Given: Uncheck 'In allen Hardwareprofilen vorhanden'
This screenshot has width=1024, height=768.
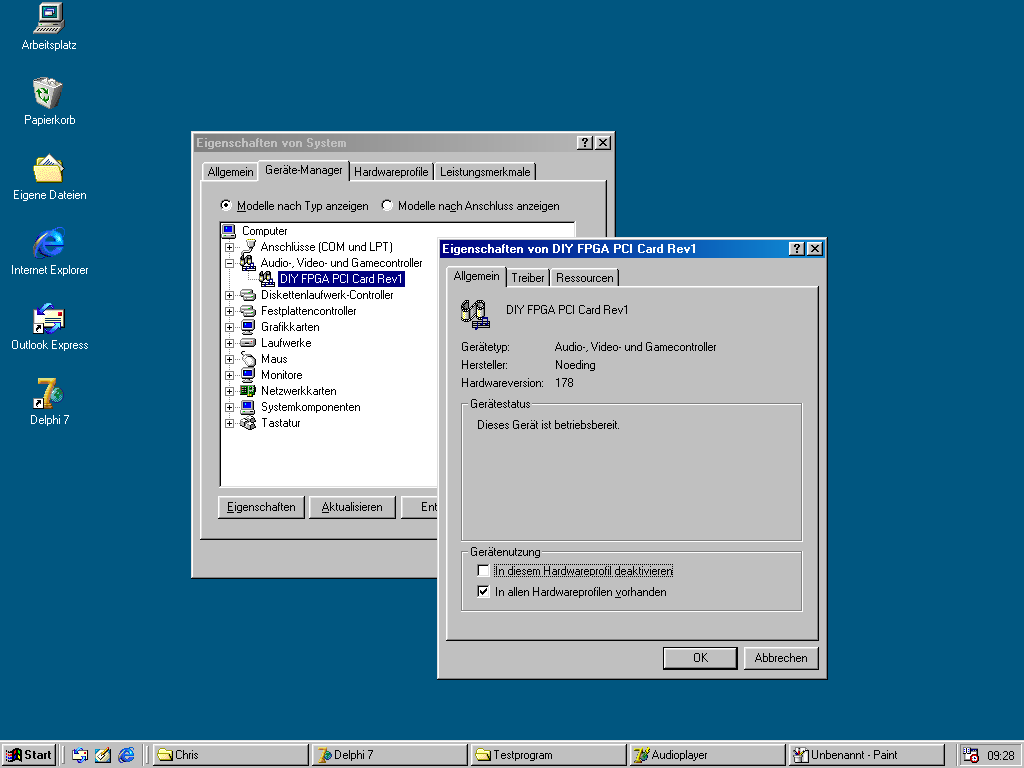Looking at the screenshot, I should coord(484,592).
